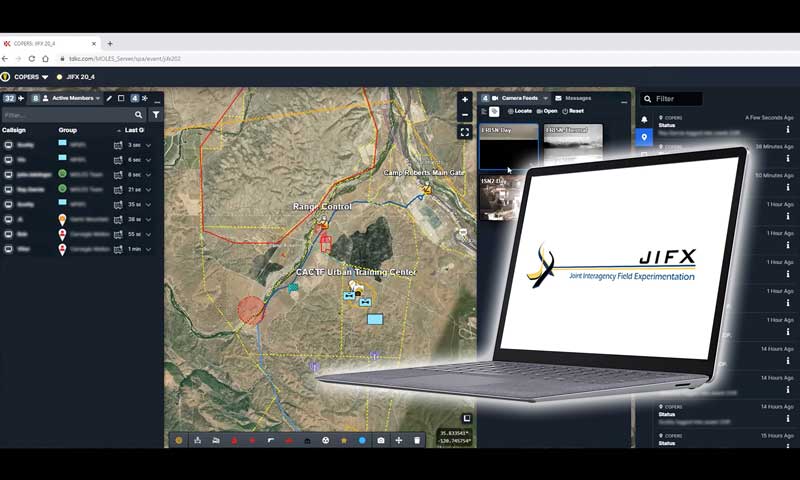
Task: Toggle the map overlay square at bottom right
Action: (x=466, y=418)
